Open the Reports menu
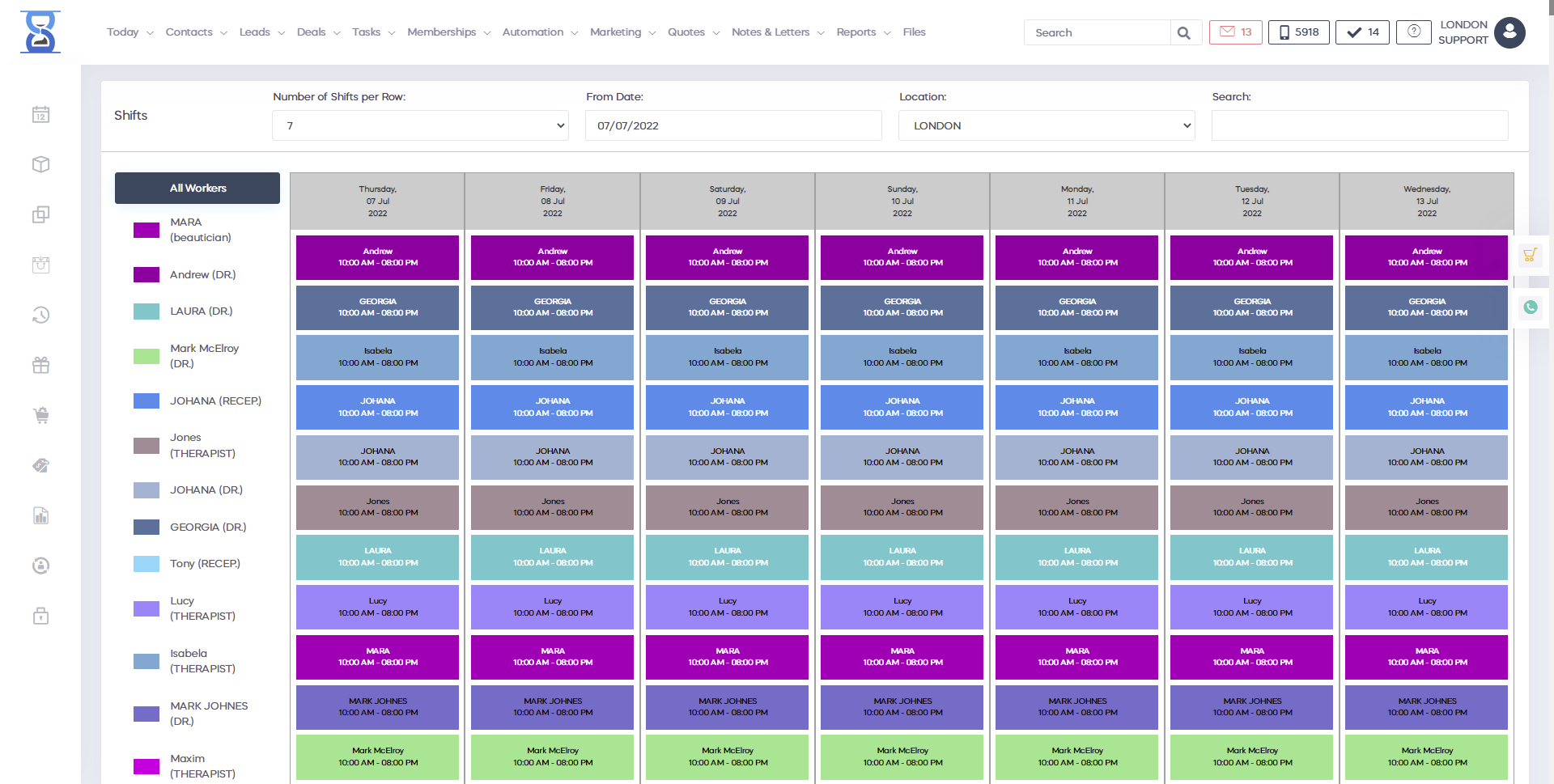The image size is (1554, 784). 863,32
